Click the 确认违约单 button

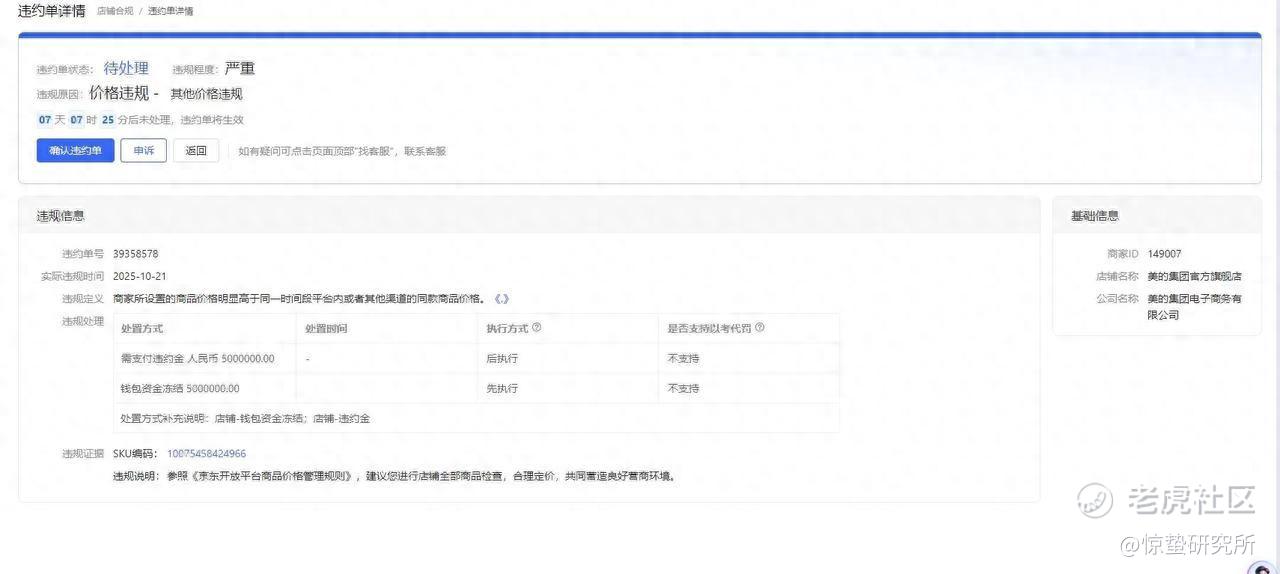tap(76, 151)
